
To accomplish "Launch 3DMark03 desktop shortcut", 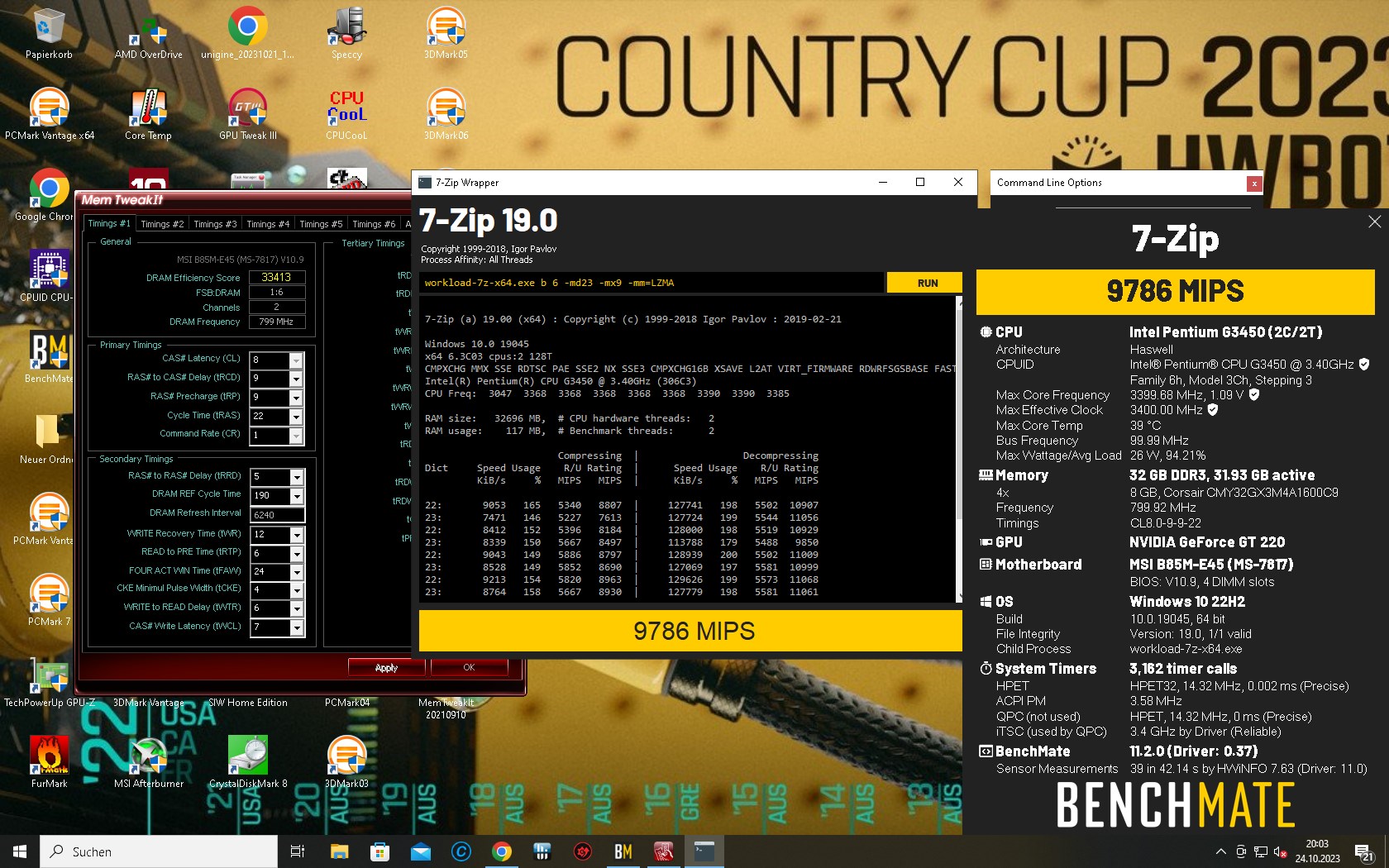I will point(346,762).
